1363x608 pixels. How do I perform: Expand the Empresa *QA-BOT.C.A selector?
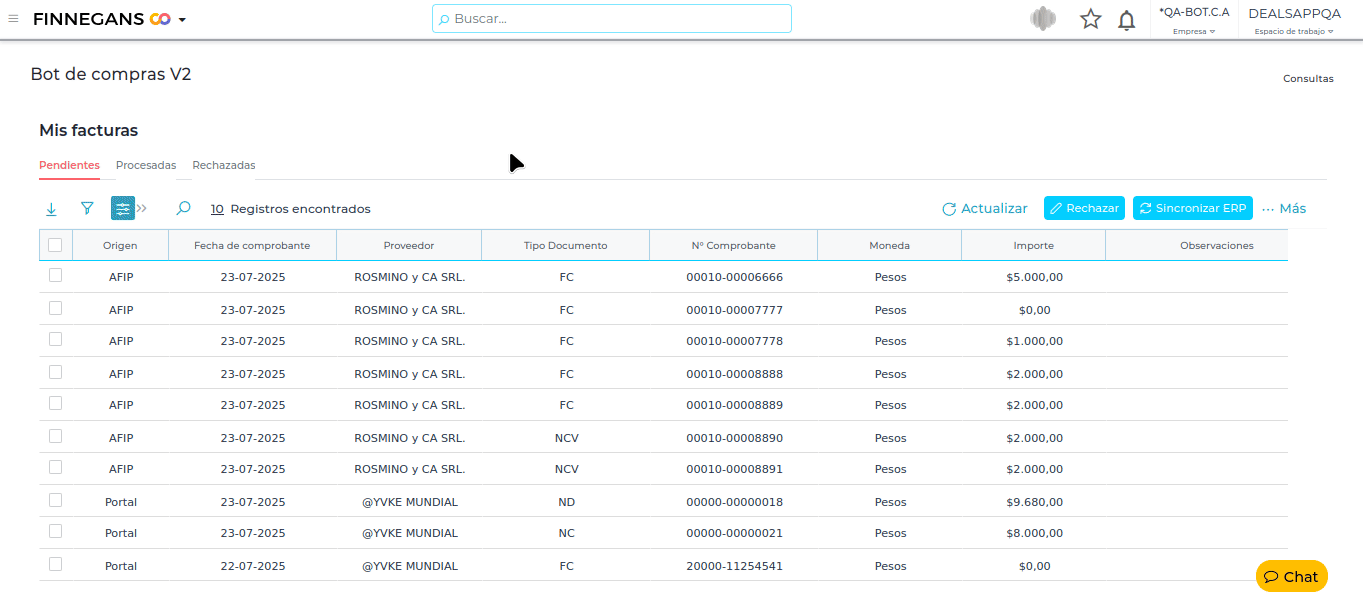[x=1193, y=20]
